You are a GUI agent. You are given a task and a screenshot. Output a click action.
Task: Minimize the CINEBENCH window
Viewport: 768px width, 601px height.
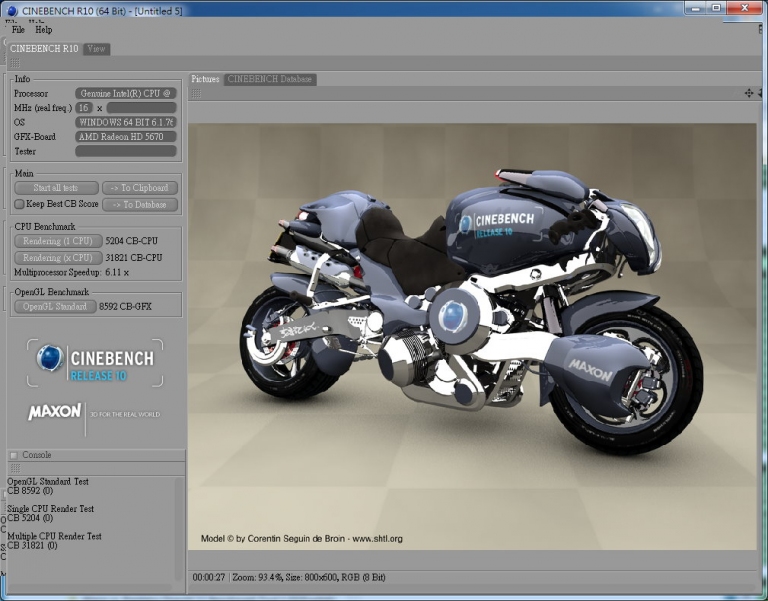coord(696,8)
